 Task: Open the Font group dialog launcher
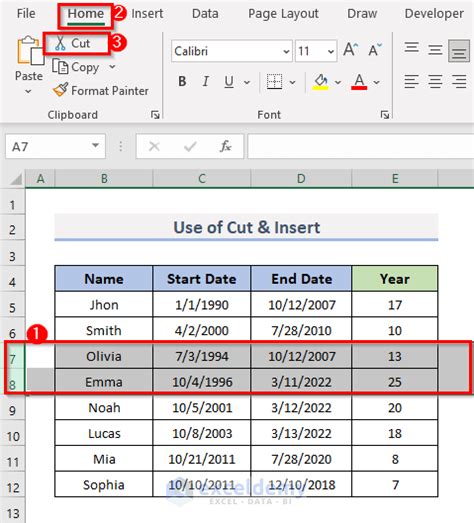[385, 115]
